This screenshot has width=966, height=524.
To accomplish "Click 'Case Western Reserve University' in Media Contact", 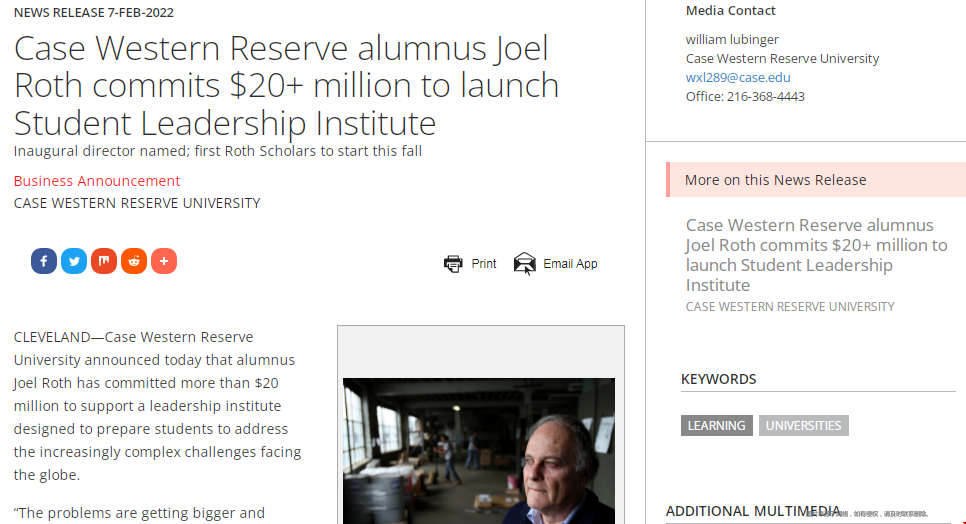I will click(782, 58).
